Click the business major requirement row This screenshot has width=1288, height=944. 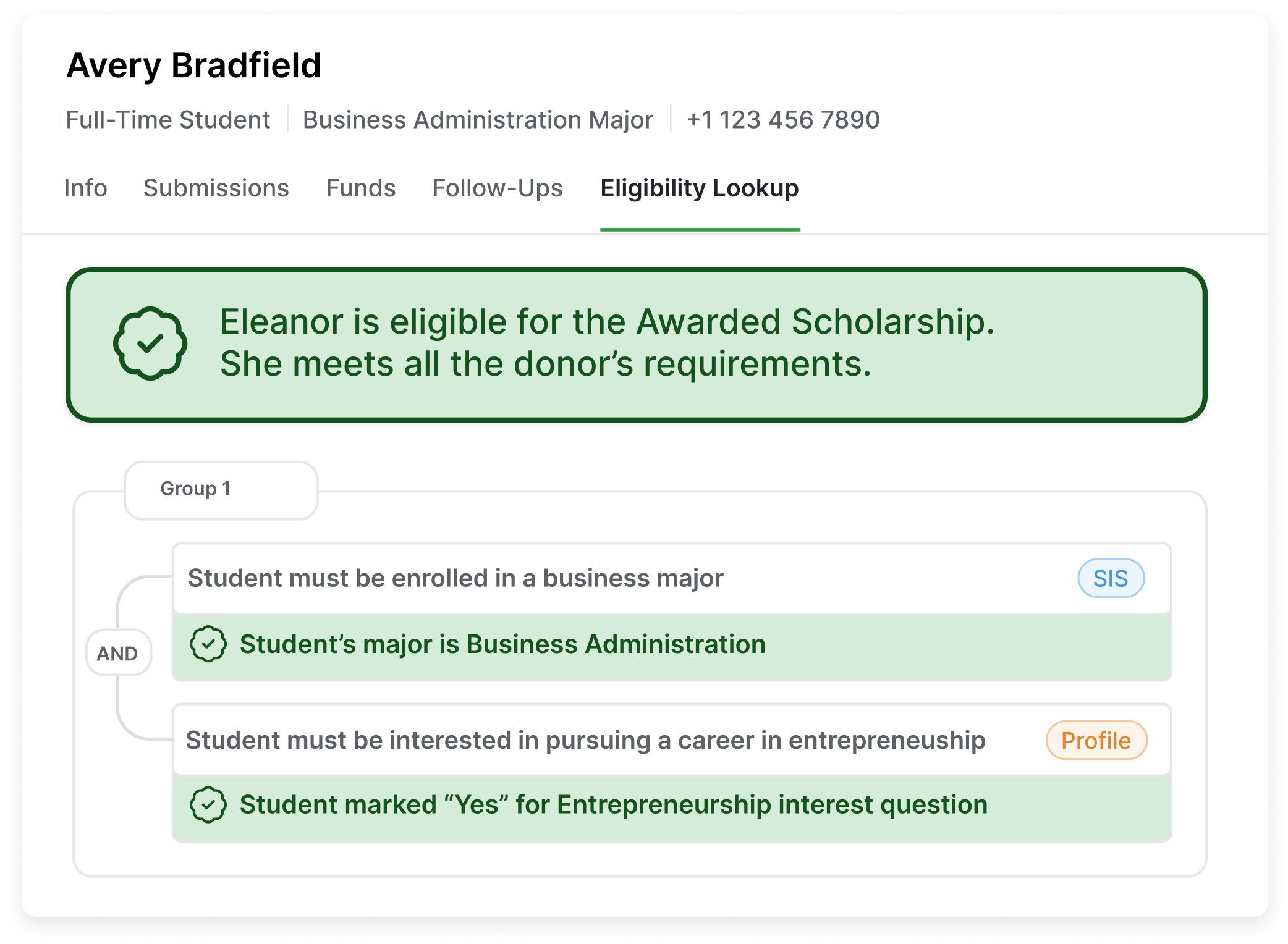672,578
